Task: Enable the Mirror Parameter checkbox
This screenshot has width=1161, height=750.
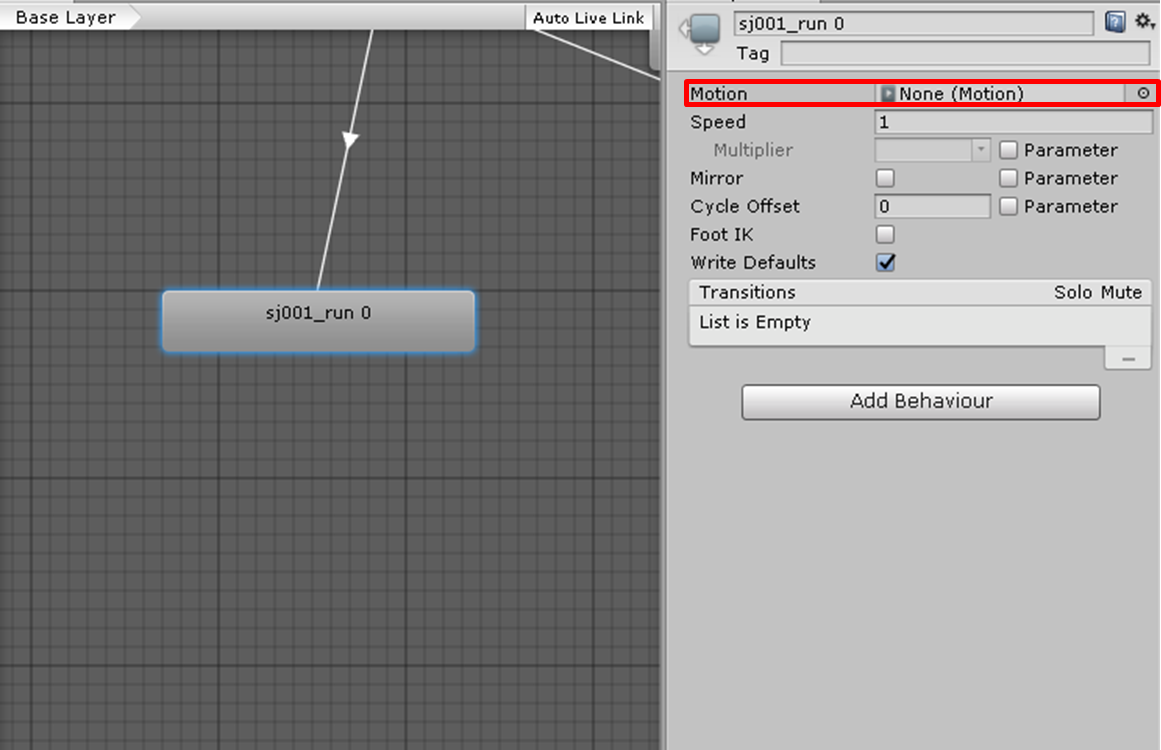Action: click(x=1008, y=178)
